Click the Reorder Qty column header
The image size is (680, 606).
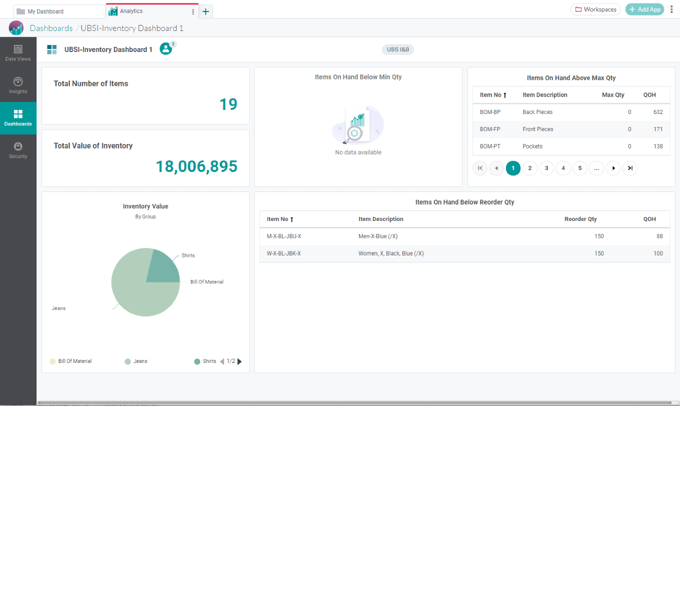coord(580,219)
